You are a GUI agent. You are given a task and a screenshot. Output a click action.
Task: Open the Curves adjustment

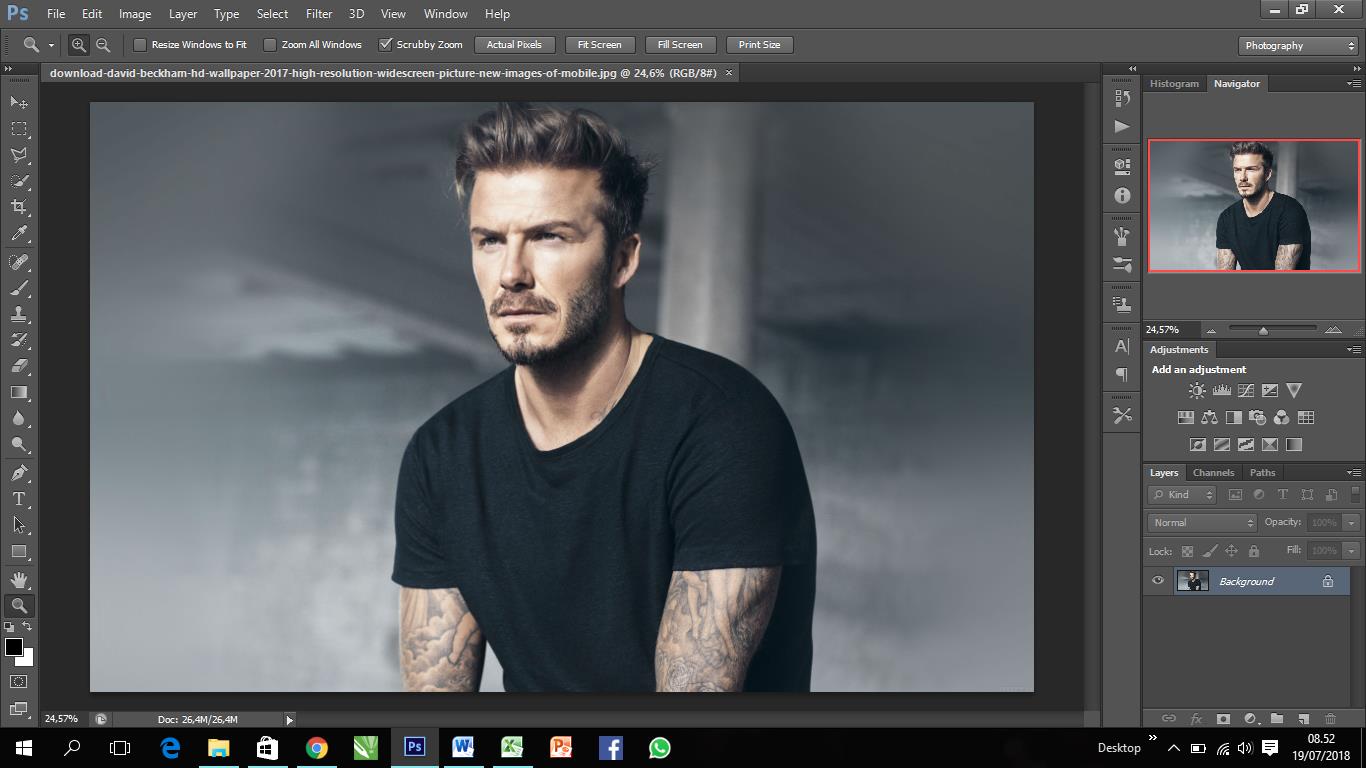(1245, 390)
